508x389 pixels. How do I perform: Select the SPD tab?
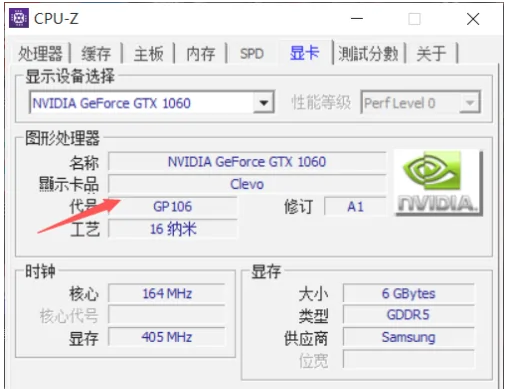pyautogui.click(x=252, y=53)
